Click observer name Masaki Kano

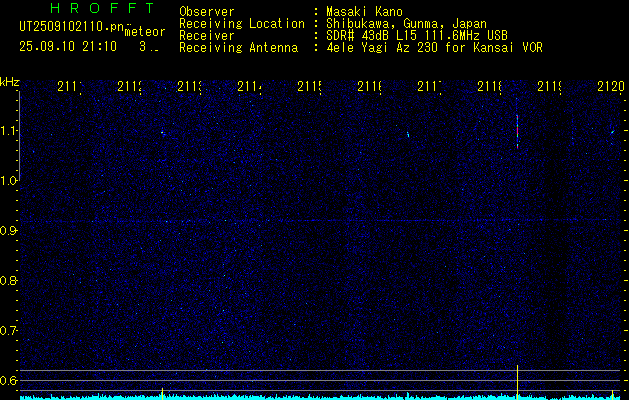[364, 11]
